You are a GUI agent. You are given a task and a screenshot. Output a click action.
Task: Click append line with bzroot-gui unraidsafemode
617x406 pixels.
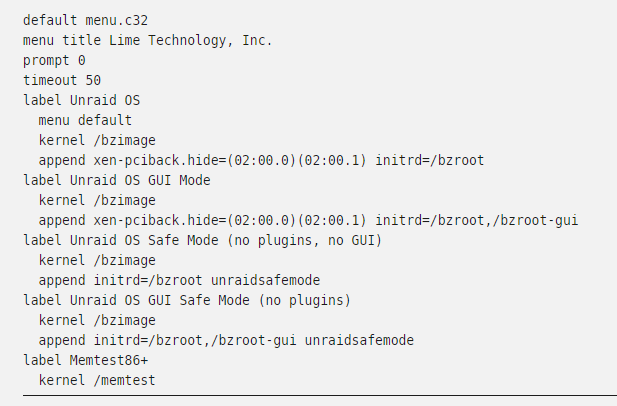click(226, 341)
